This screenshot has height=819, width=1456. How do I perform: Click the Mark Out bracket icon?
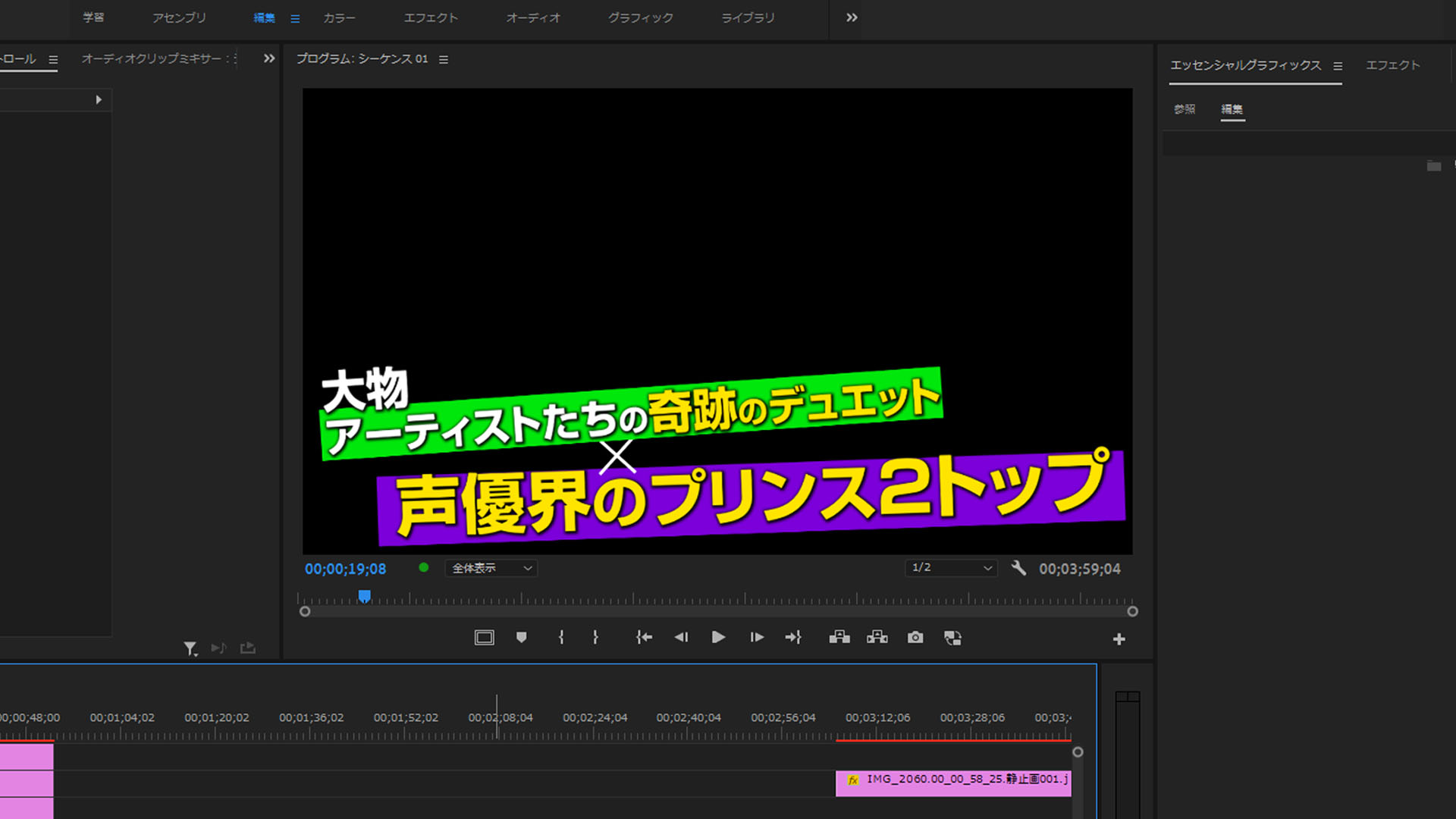tap(595, 638)
